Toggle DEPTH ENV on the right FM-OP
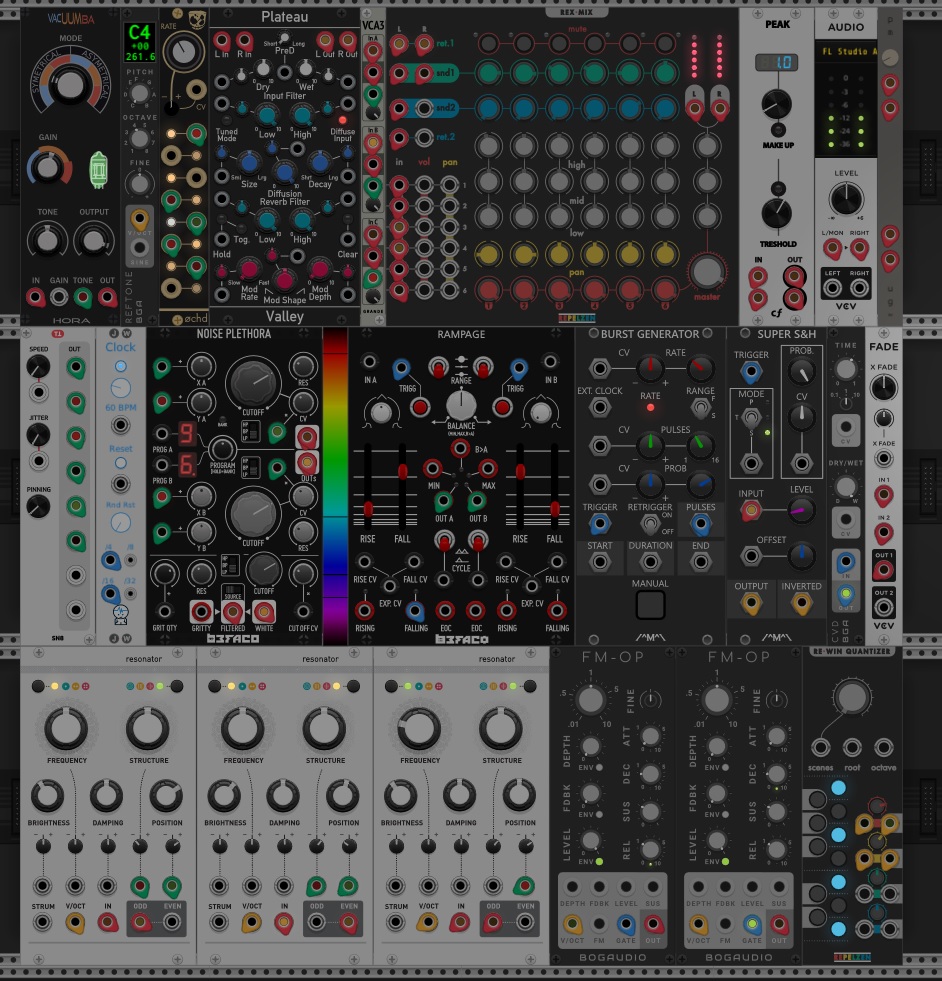942x981 pixels. tap(726, 767)
